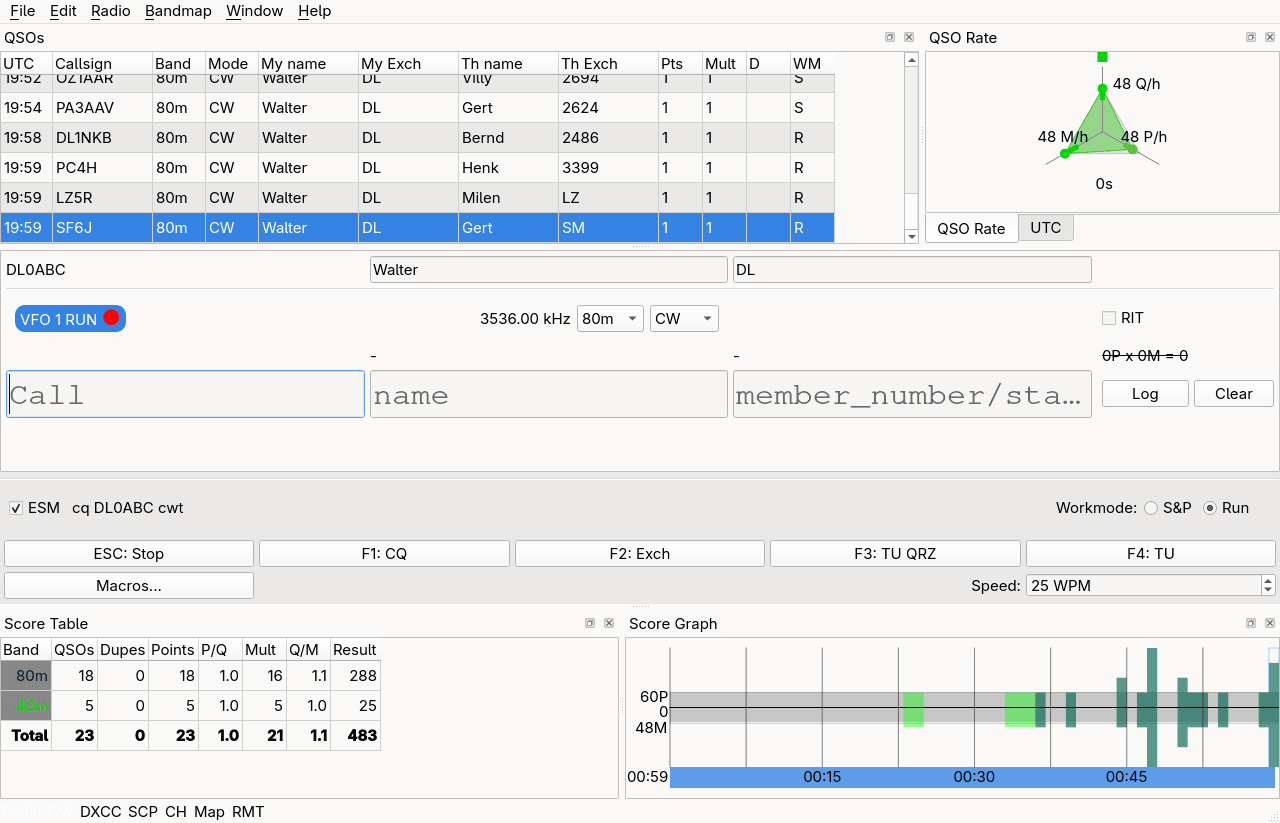This screenshot has width=1280, height=823.
Task: Click the Log button
Action: pyautogui.click(x=1145, y=394)
